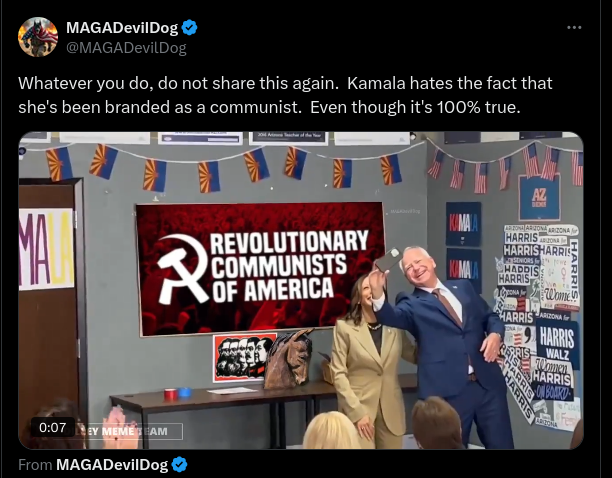This screenshot has height=478, width=612.
Task: Click the raised selfie phone in the video
Action: (x=388, y=259)
